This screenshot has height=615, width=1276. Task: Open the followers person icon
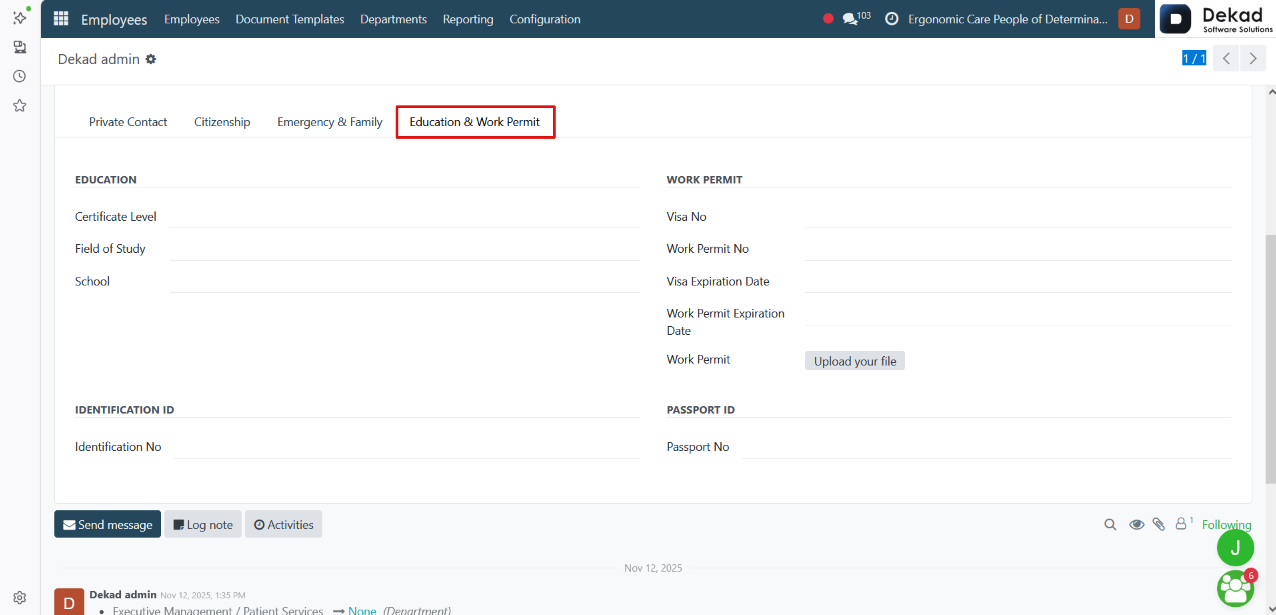tap(1183, 523)
